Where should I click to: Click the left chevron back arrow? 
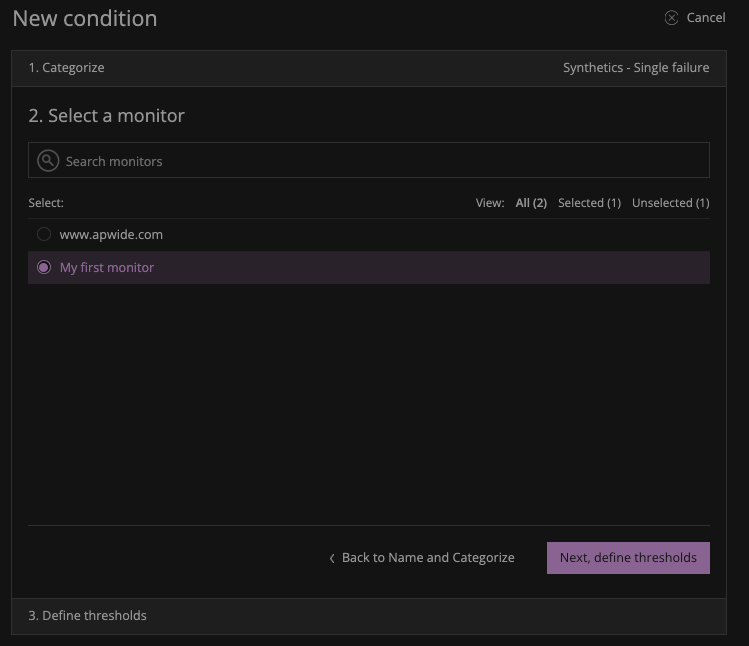pyautogui.click(x=332, y=558)
